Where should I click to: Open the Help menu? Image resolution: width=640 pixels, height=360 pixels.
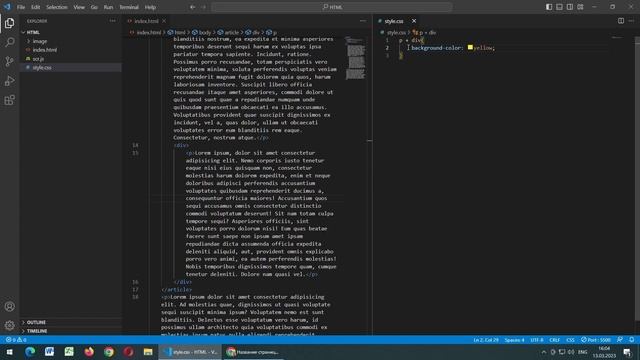click(150, 7)
